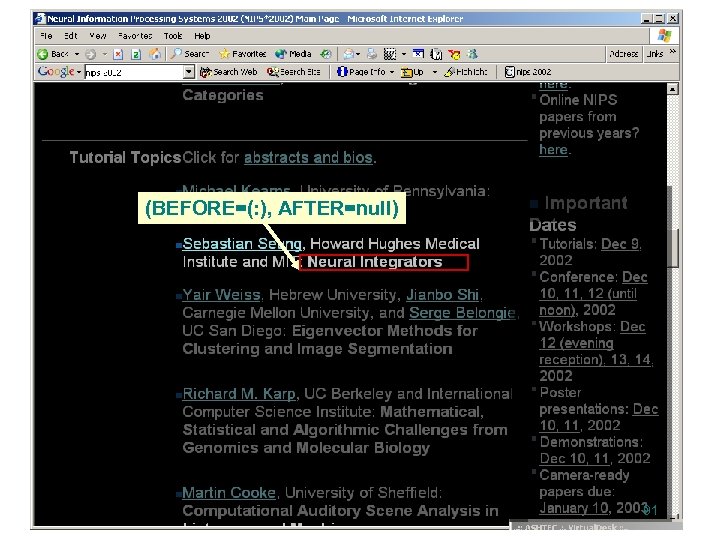Image resolution: width=720 pixels, height=540 pixels.
Task: Open the Back history dropdown arrow
Action: (77, 54)
